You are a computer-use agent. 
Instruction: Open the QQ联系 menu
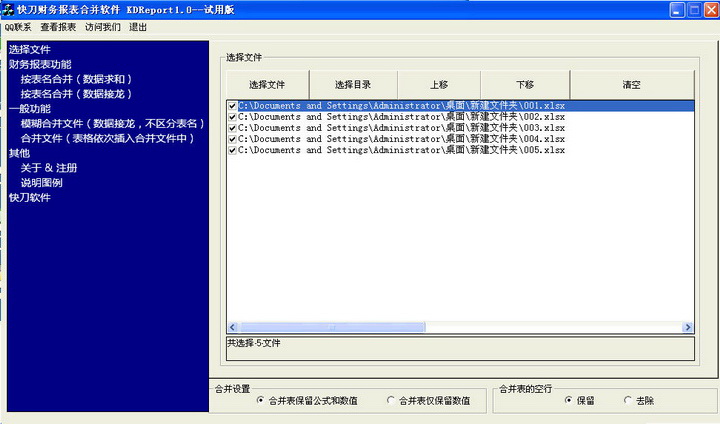(x=18, y=28)
